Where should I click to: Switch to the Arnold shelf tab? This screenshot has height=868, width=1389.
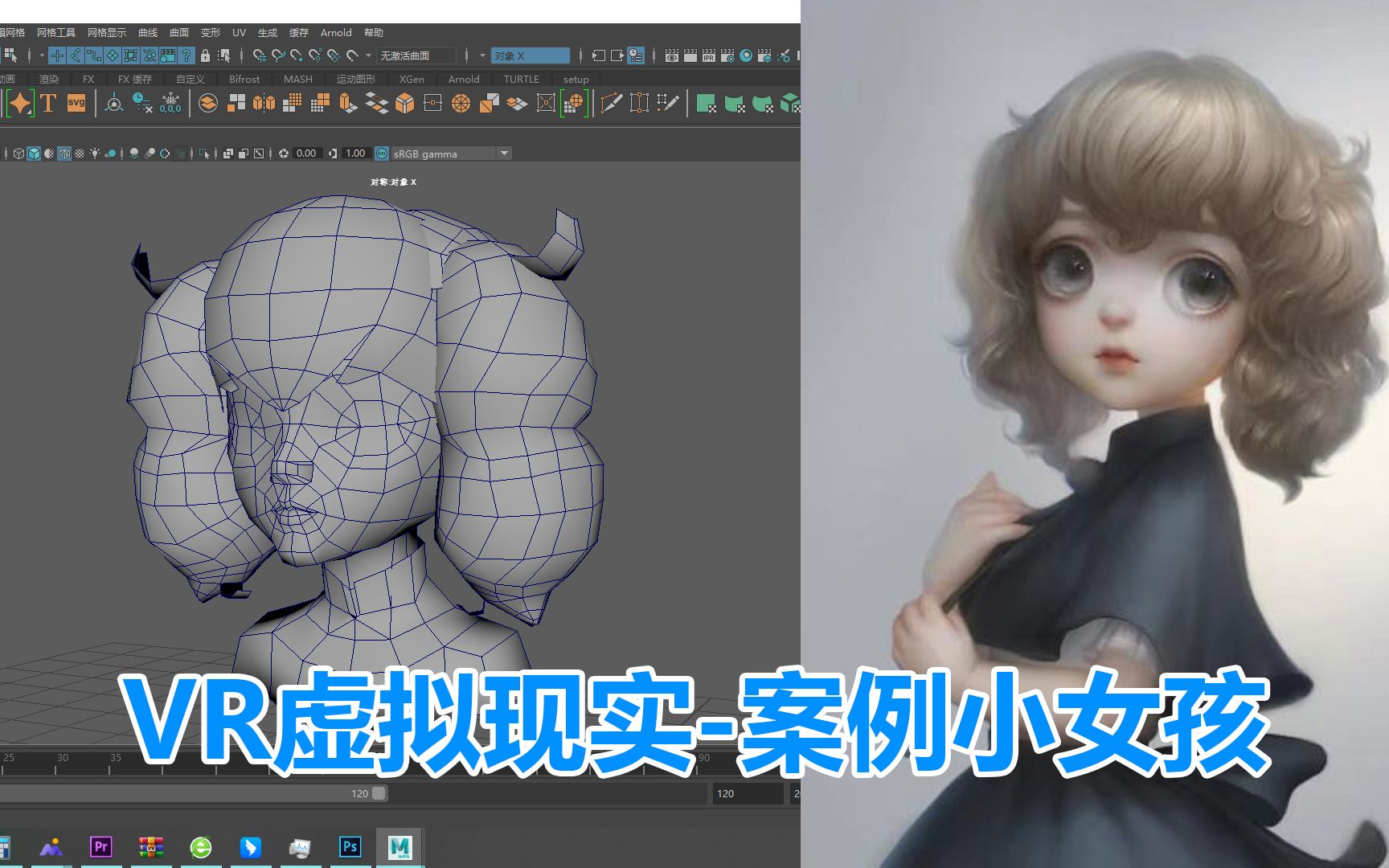464,79
